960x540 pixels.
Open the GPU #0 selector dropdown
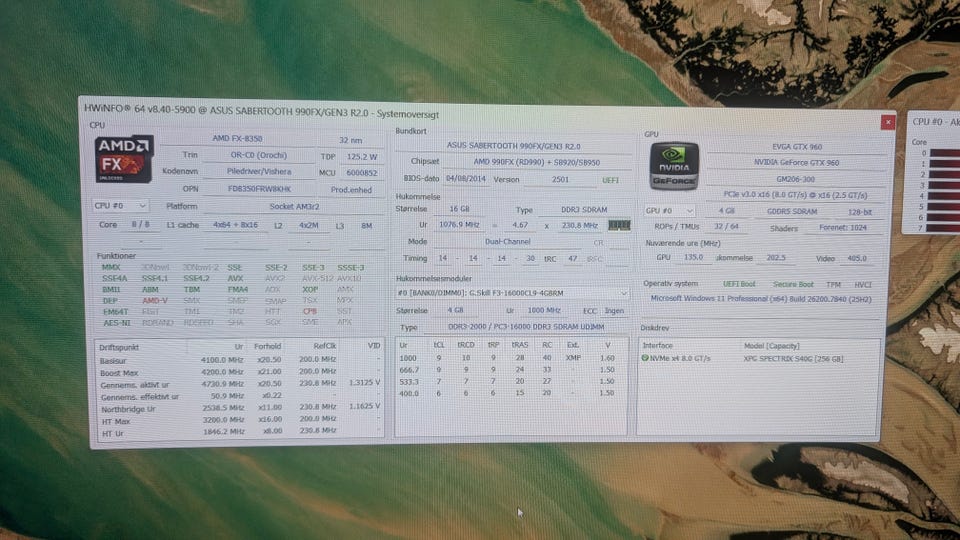tap(669, 211)
